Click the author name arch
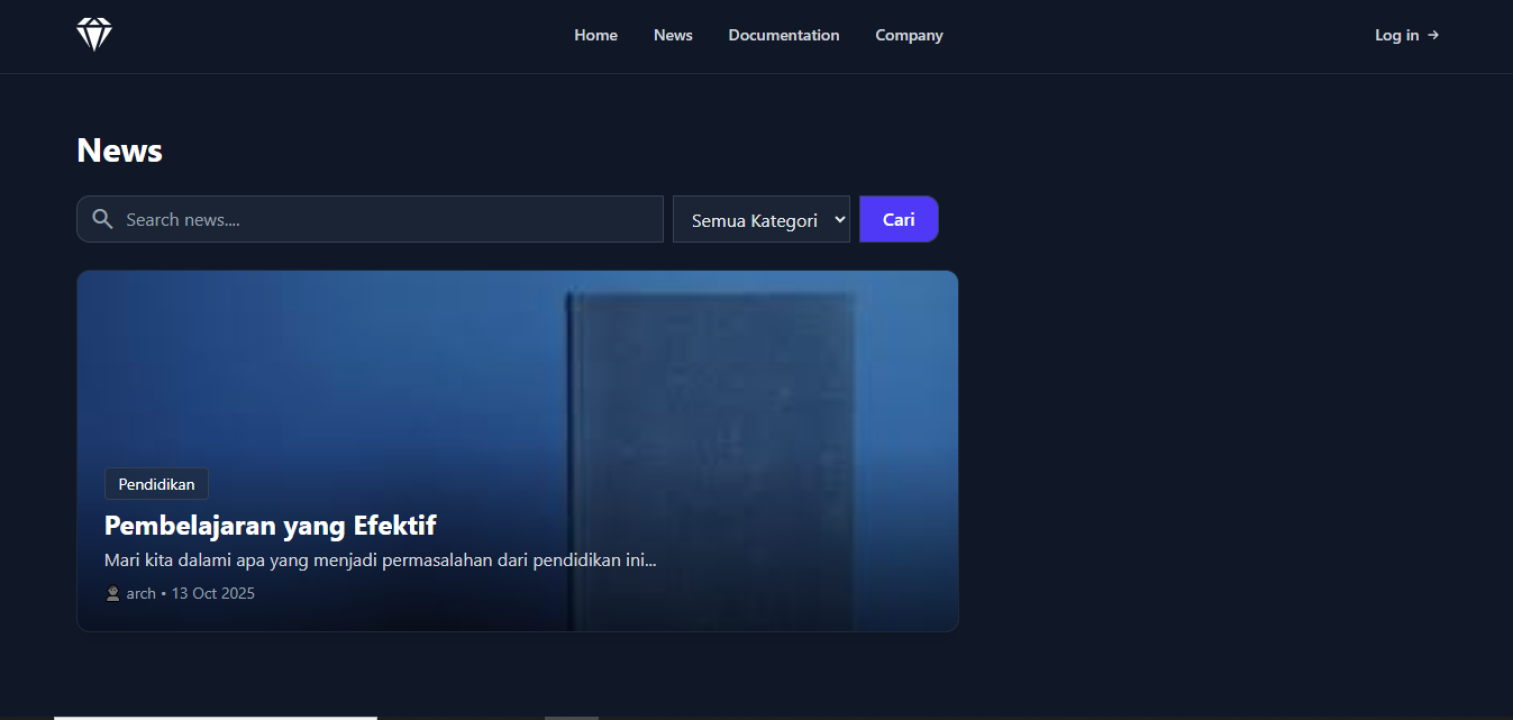The height and width of the screenshot is (720, 1513). [141, 594]
